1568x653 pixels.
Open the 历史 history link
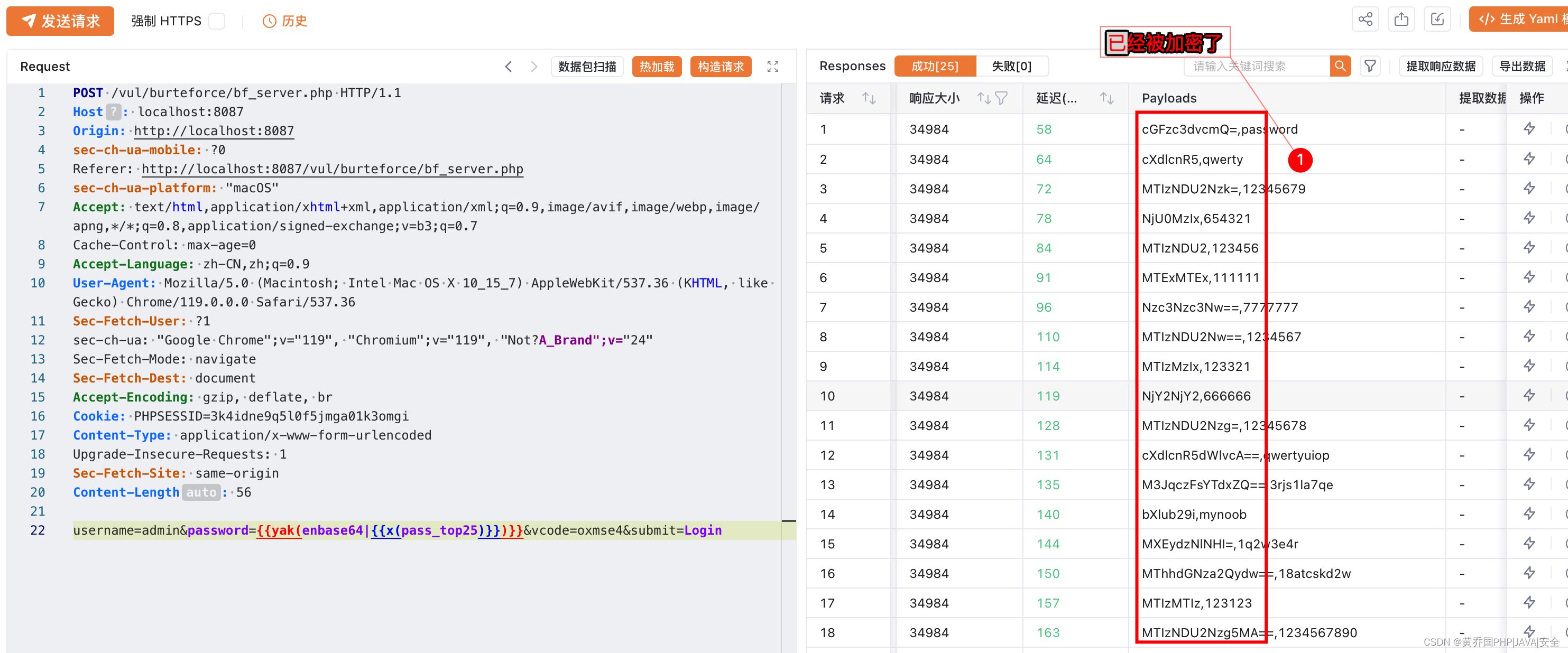[285, 21]
